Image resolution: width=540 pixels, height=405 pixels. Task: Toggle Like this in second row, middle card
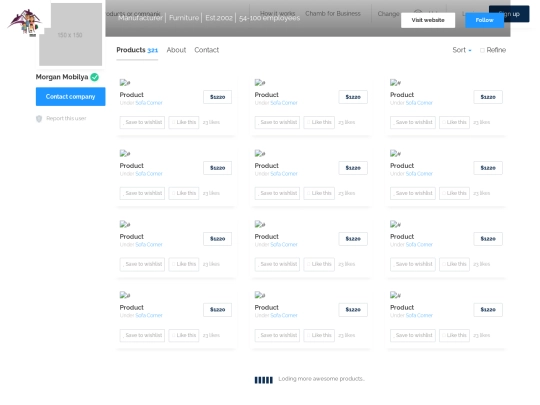pyautogui.click(x=319, y=193)
